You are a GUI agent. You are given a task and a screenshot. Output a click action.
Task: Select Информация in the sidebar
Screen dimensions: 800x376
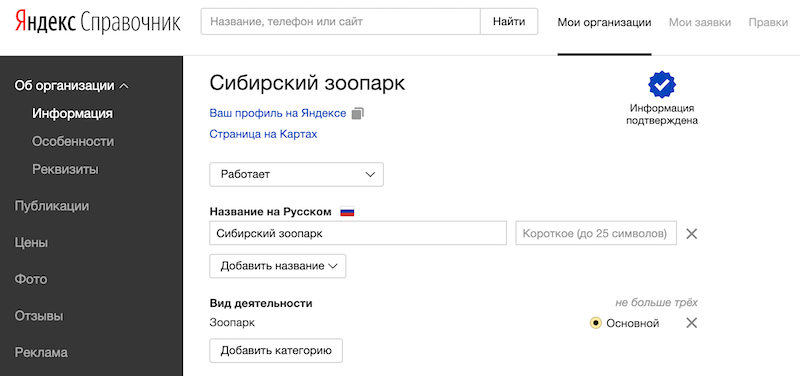72,113
